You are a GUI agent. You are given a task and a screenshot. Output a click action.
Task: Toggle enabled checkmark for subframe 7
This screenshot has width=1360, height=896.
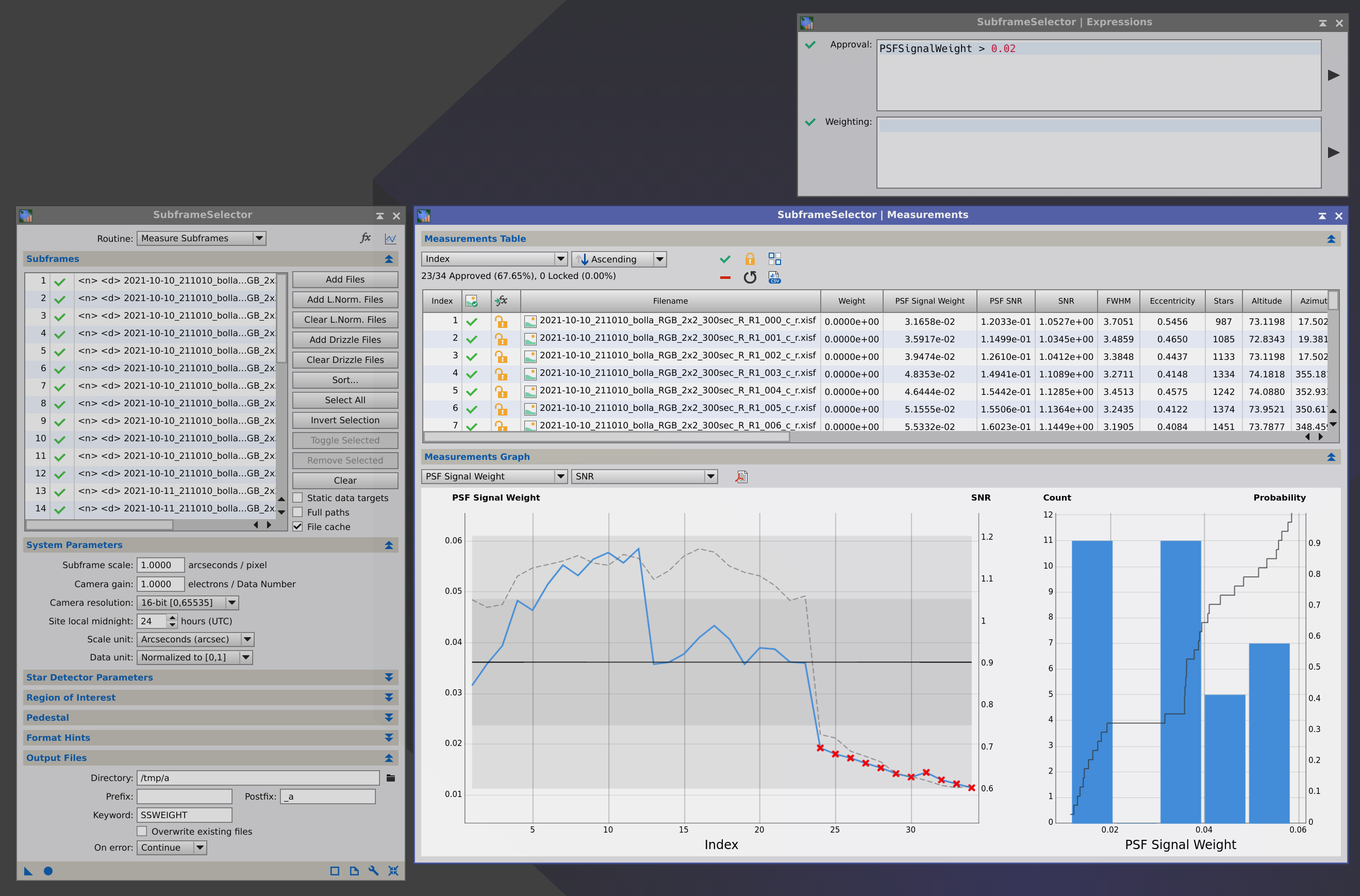coord(60,386)
